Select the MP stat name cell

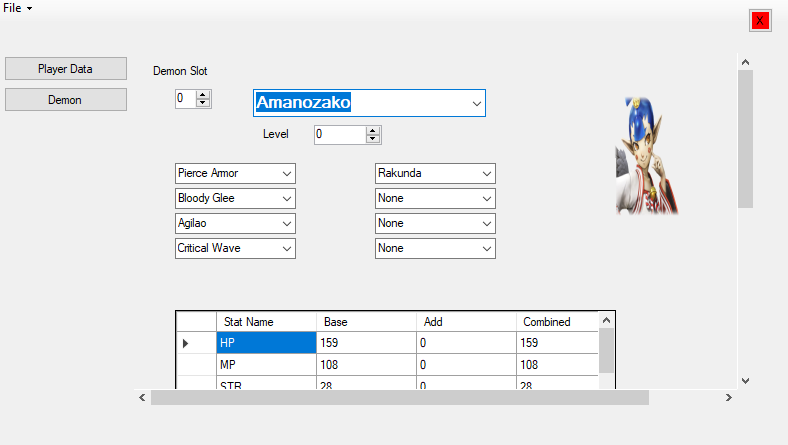tap(266, 365)
